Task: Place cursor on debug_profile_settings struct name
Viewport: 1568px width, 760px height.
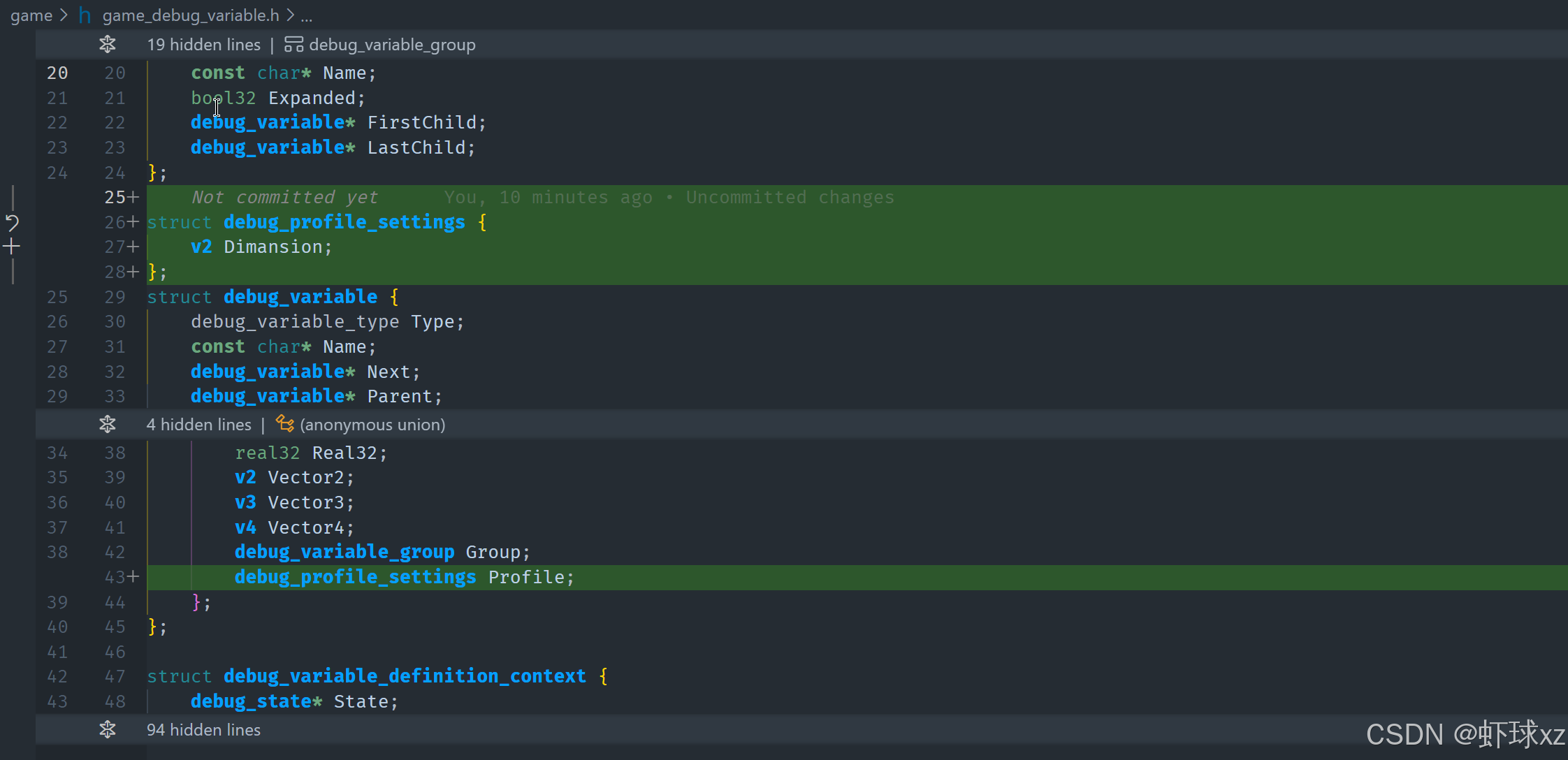Action: [x=344, y=222]
